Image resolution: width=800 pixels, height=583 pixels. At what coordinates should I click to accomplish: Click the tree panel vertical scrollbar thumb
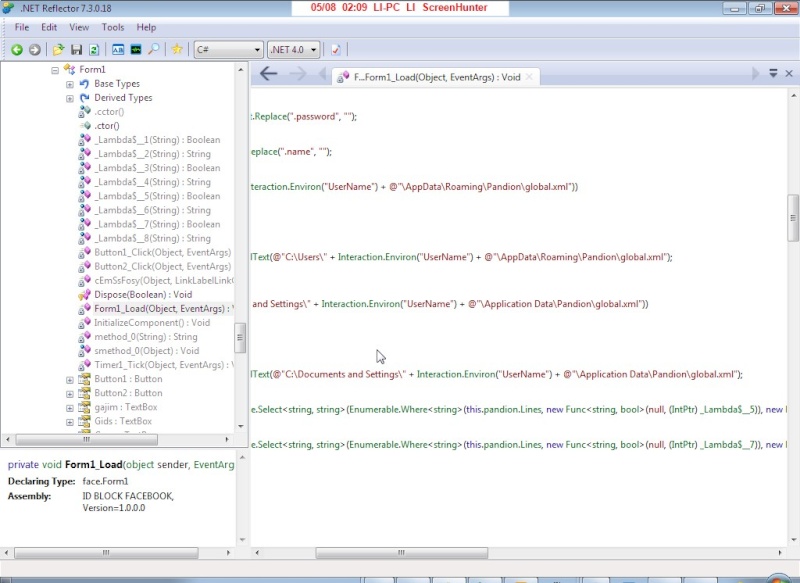(x=240, y=338)
